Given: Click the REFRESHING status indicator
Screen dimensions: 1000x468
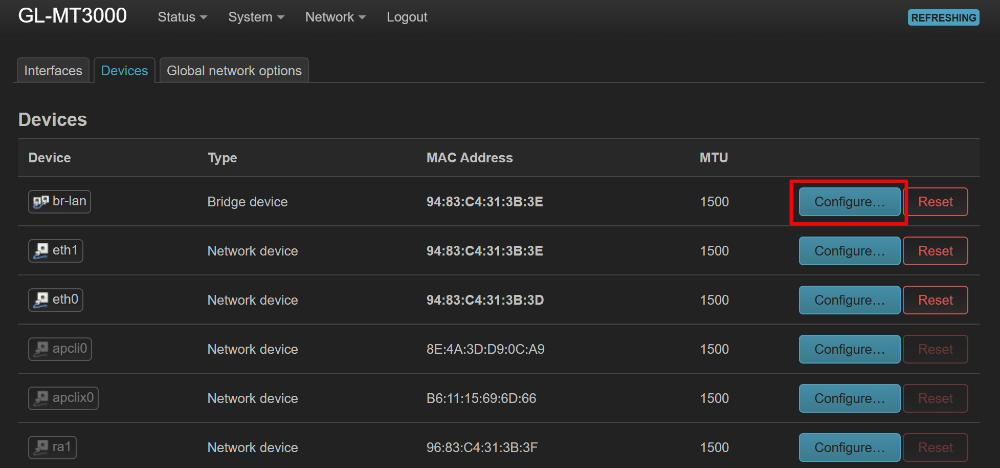Looking at the screenshot, I should [943, 17].
